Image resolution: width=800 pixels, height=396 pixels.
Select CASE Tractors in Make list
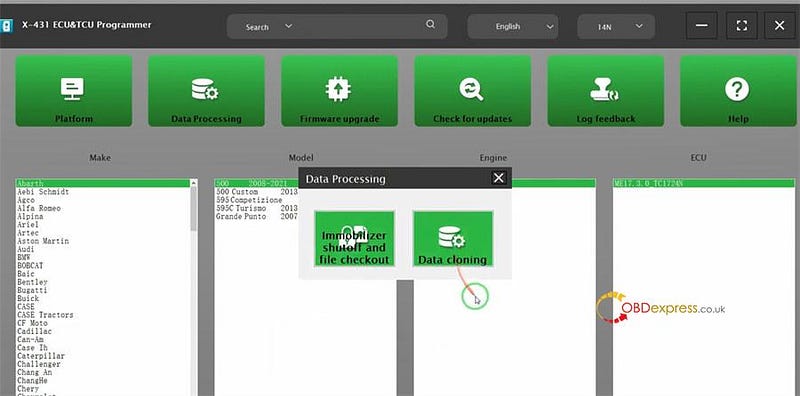click(103, 315)
